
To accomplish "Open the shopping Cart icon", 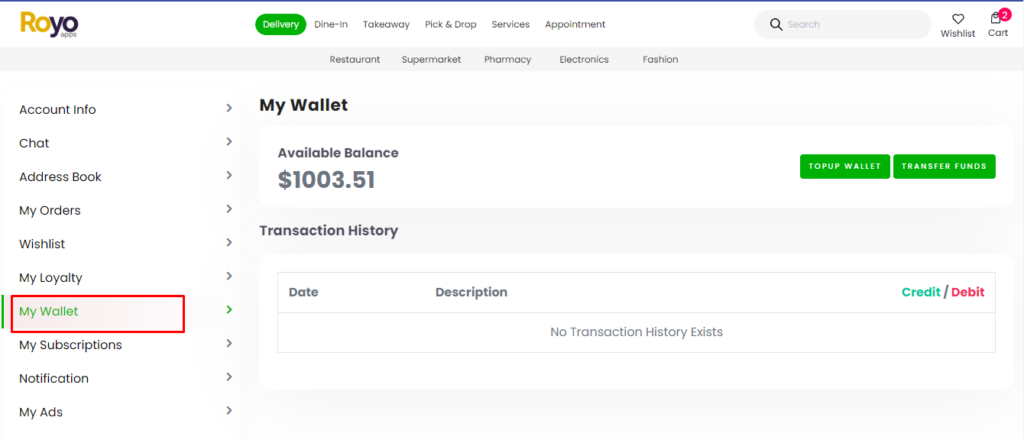I will click(x=997, y=19).
